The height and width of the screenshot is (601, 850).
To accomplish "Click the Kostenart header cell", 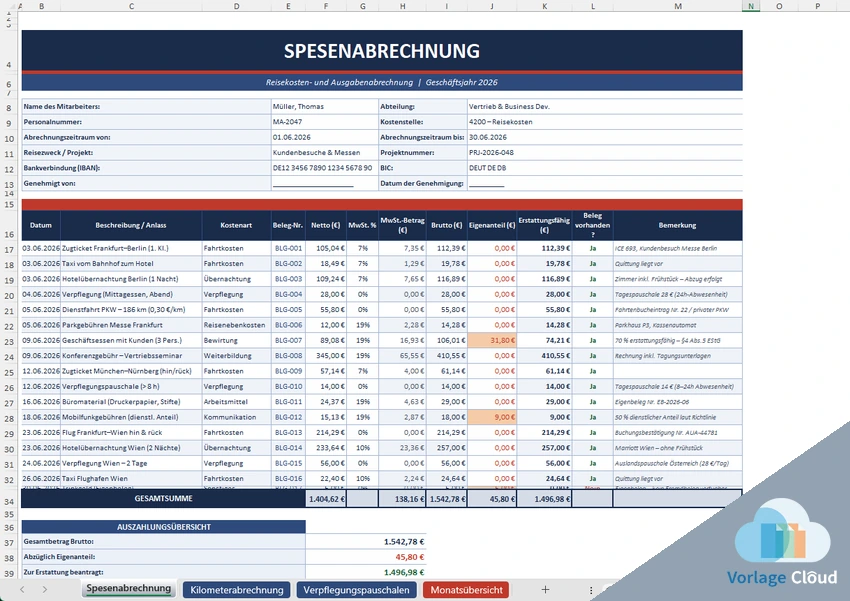I will [x=236, y=225].
